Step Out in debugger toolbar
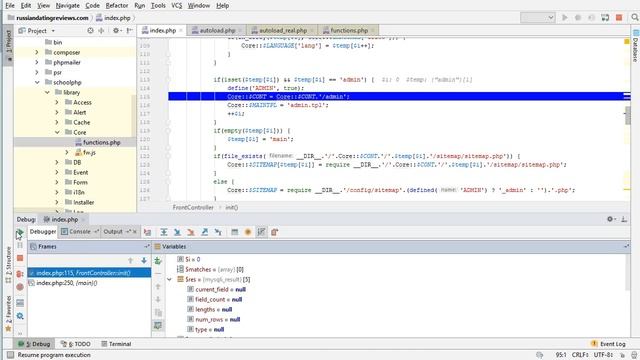This screenshot has height=360, width=640. point(204,232)
